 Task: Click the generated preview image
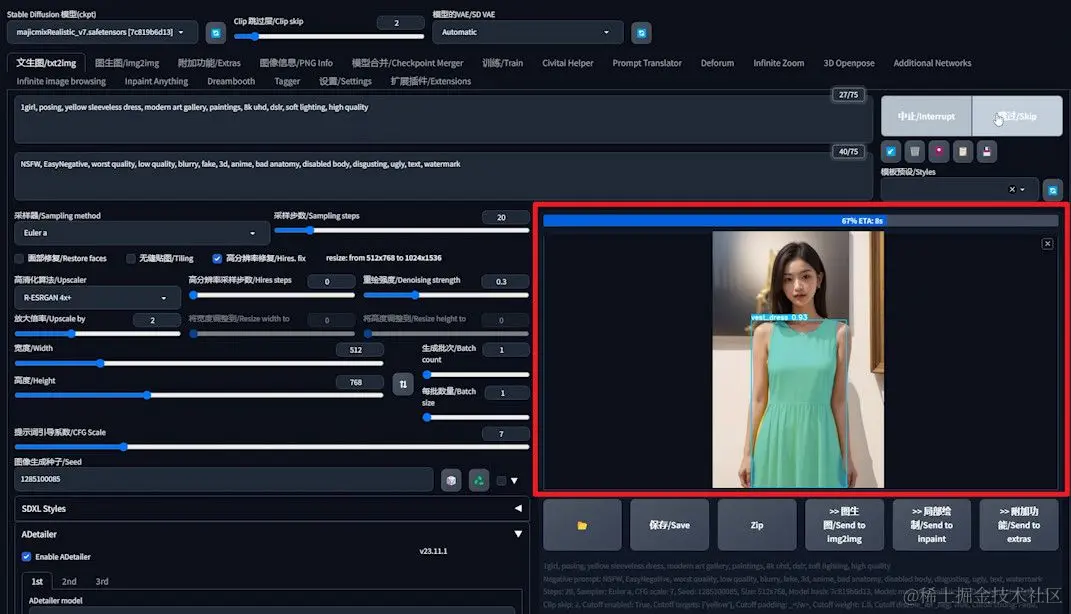798,359
